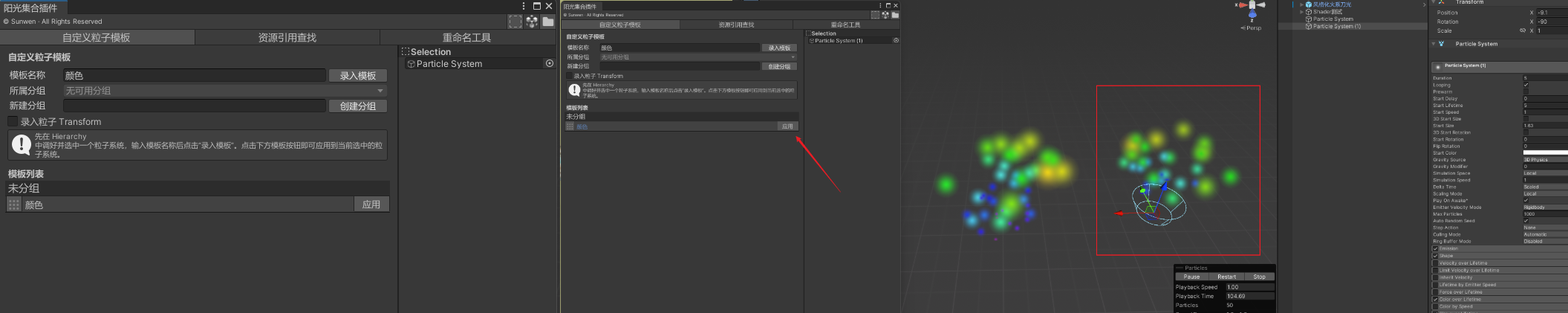Enable the 录入粒子 Transform checkbox

click(x=13, y=121)
